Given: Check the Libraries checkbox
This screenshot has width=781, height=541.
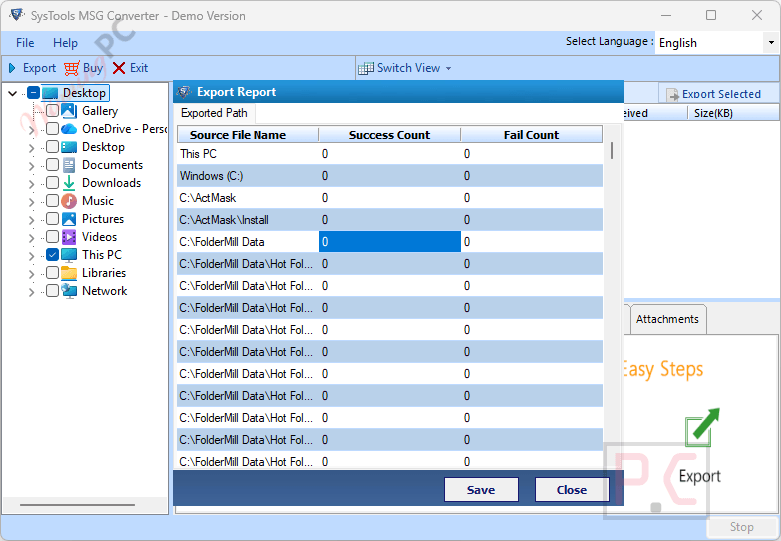Looking at the screenshot, I should click(52, 272).
